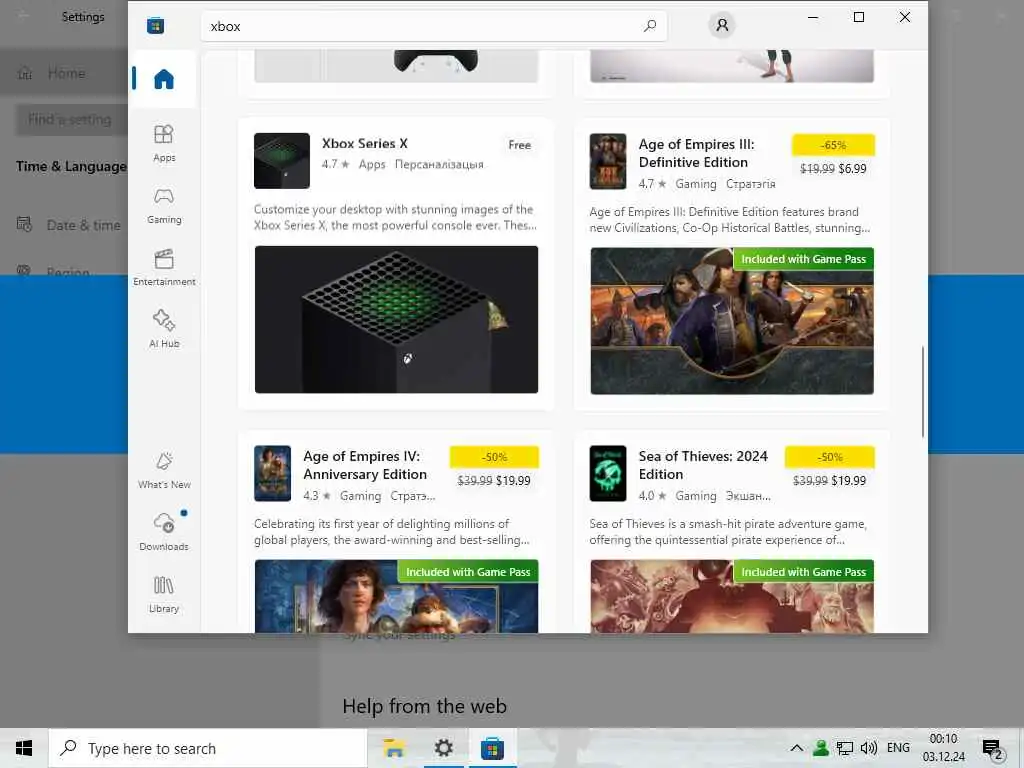Click the Free price label on Xbox Series X
Screen dimensions: 1024x768
click(519, 145)
